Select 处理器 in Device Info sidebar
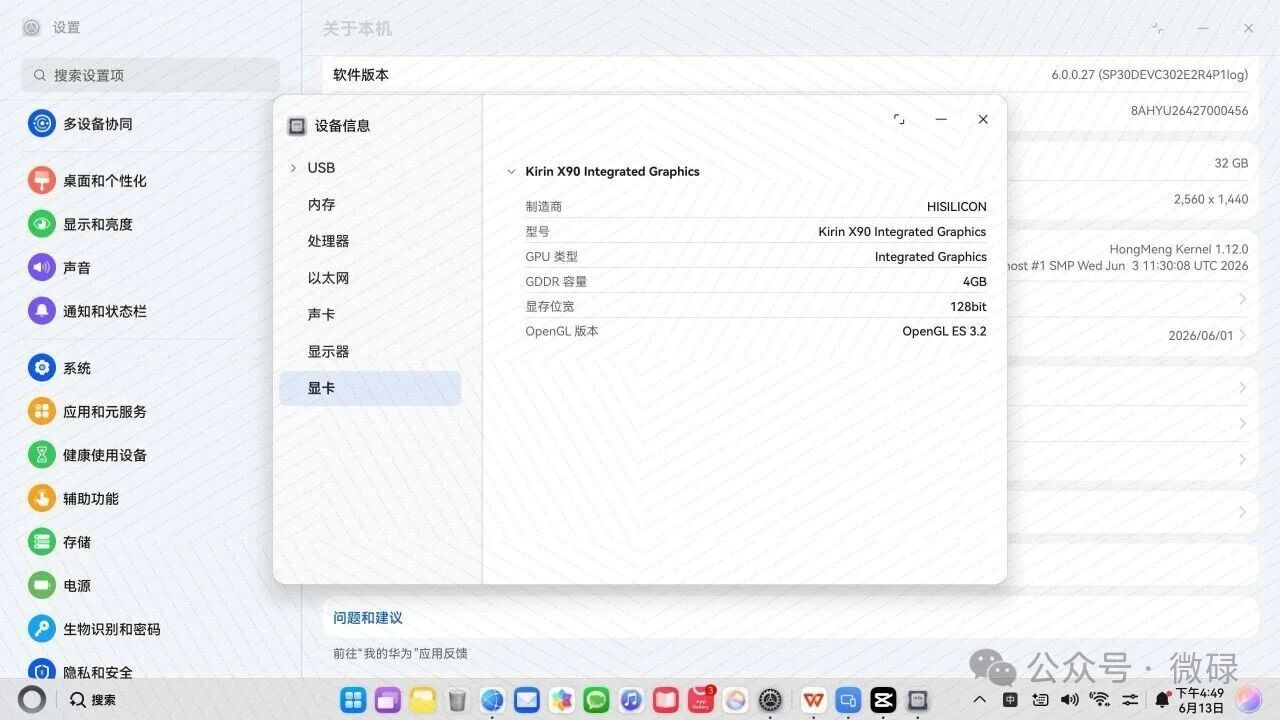Screen dimensions: 1280x720 click(370, 241)
